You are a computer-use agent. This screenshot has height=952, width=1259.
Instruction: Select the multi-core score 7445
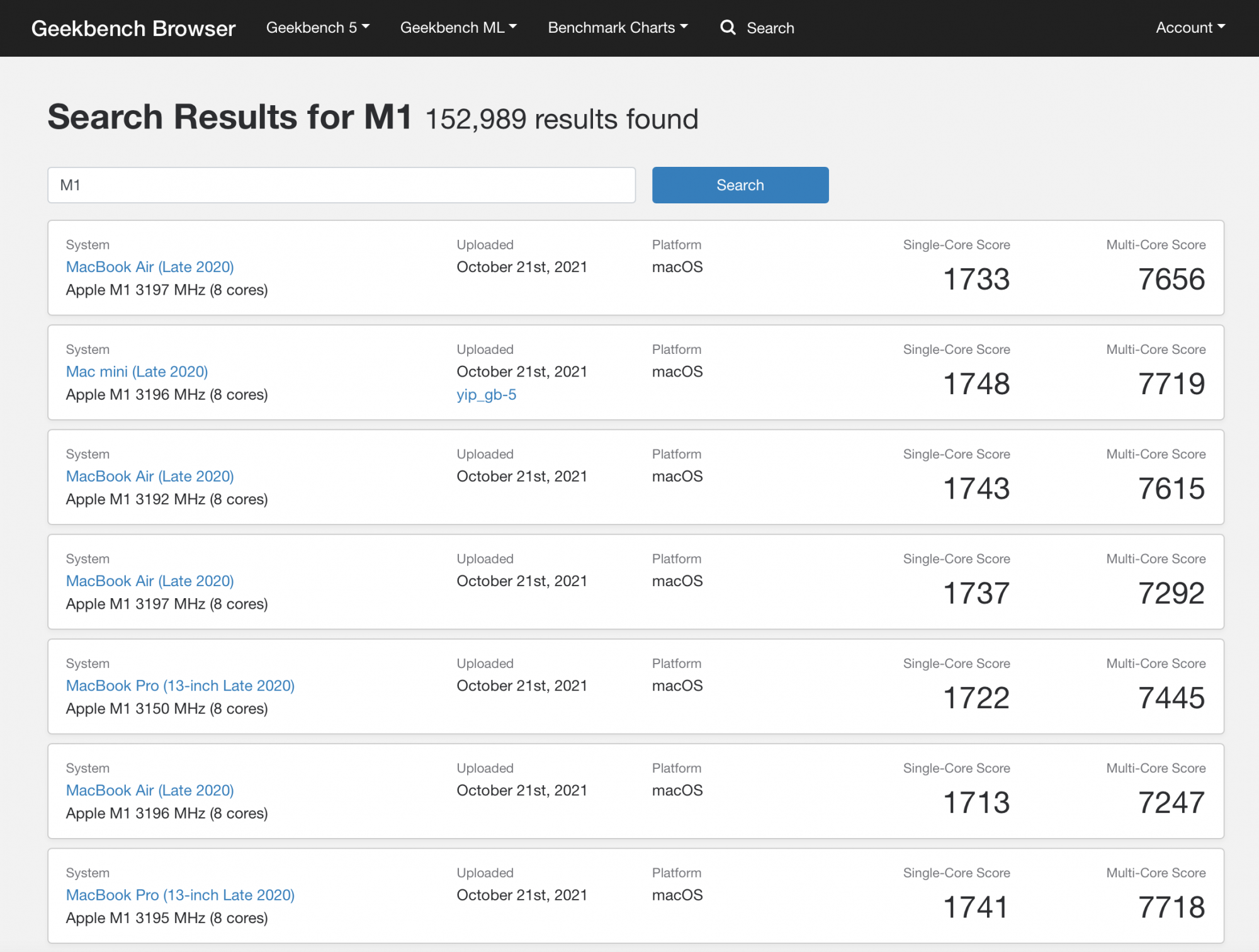coord(1171,698)
